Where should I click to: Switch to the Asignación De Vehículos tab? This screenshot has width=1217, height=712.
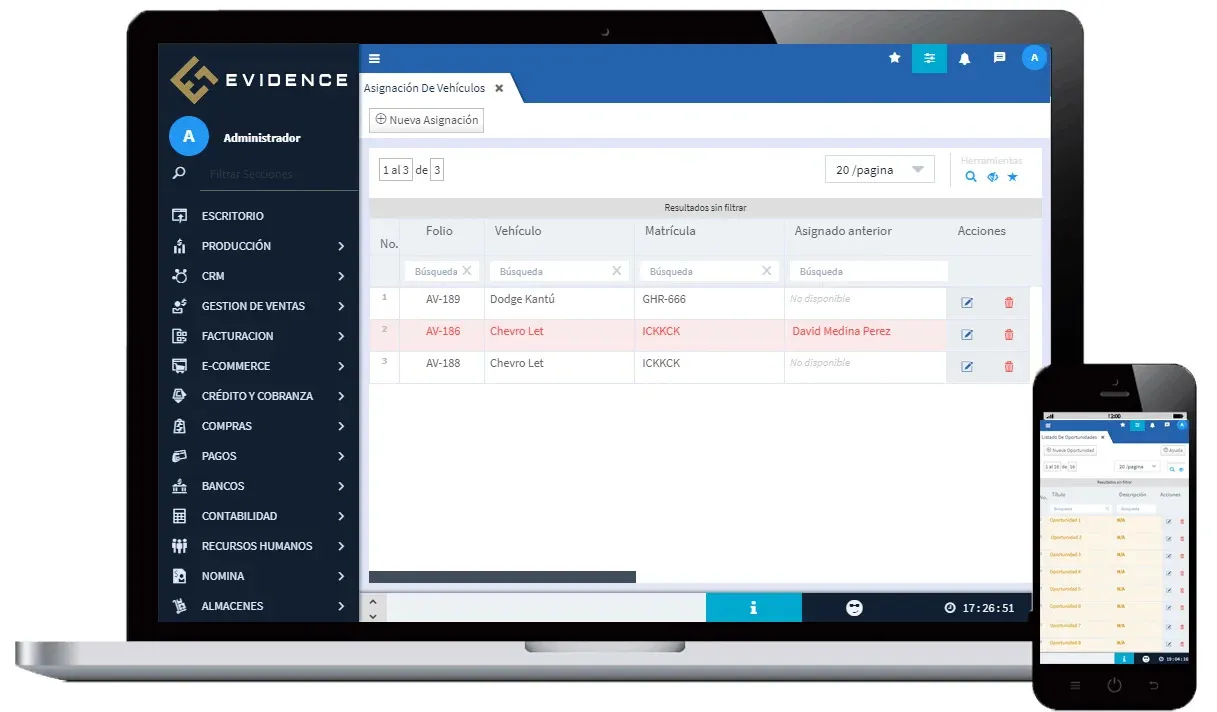(x=424, y=87)
